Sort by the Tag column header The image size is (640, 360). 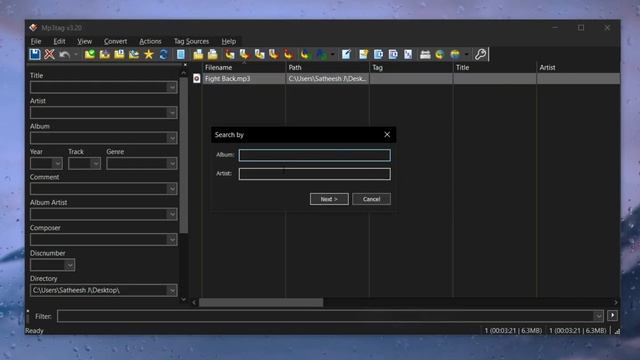pos(411,67)
